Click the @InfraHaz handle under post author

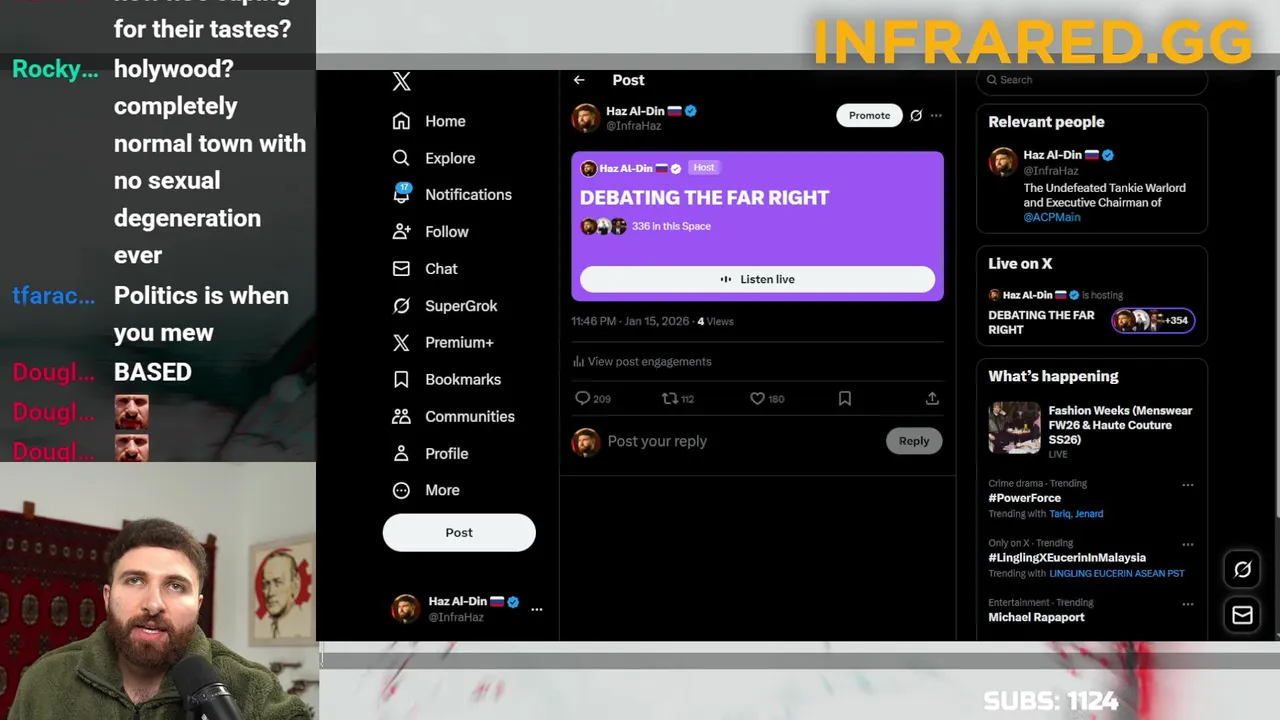[x=634, y=127]
